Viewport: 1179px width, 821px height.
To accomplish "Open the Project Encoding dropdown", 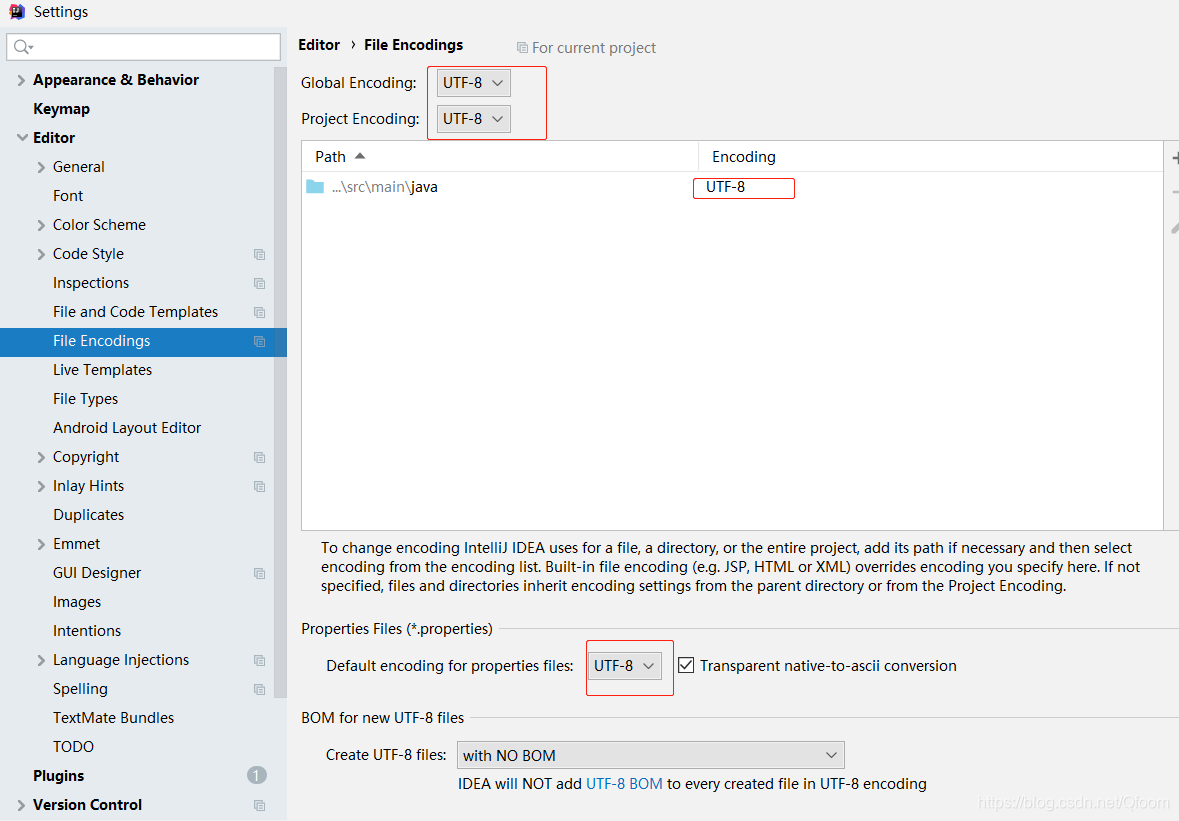I will pyautogui.click(x=474, y=119).
